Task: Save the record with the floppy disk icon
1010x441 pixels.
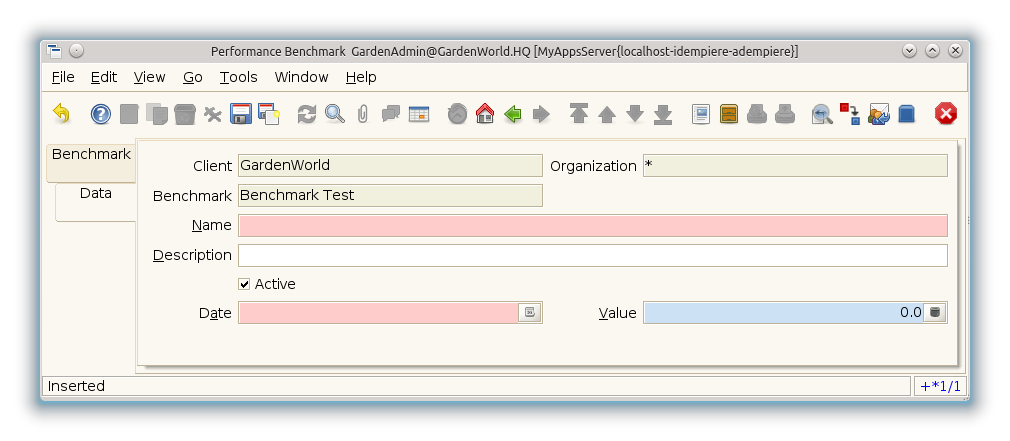Action: click(240, 114)
